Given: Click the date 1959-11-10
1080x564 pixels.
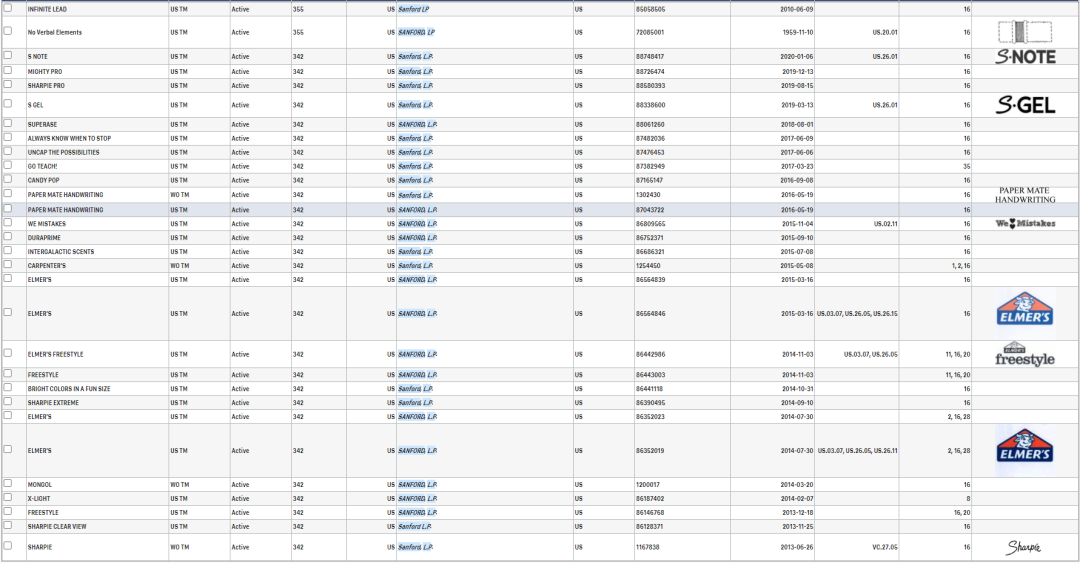Looking at the screenshot, I should click(x=798, y=32).
